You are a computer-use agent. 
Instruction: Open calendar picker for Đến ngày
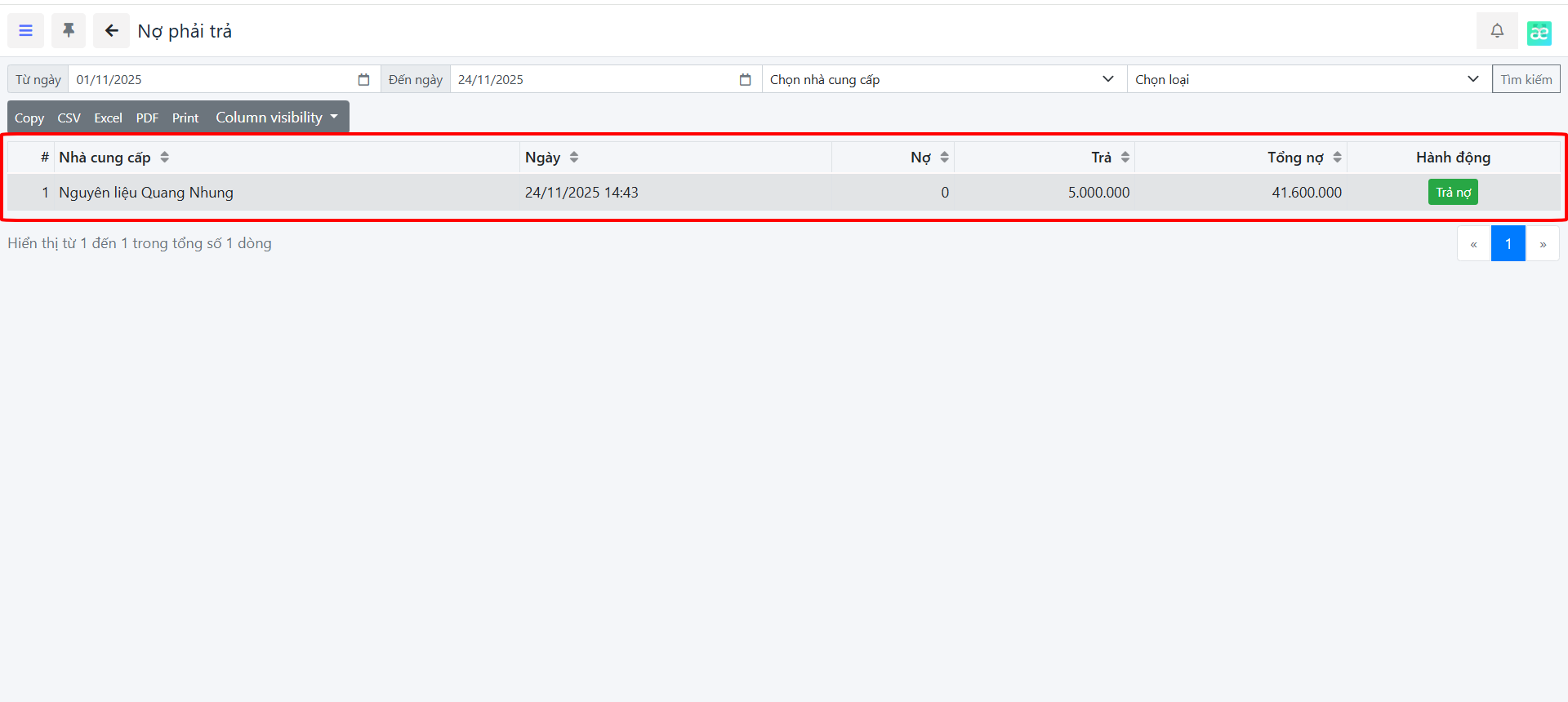(745, 79)
